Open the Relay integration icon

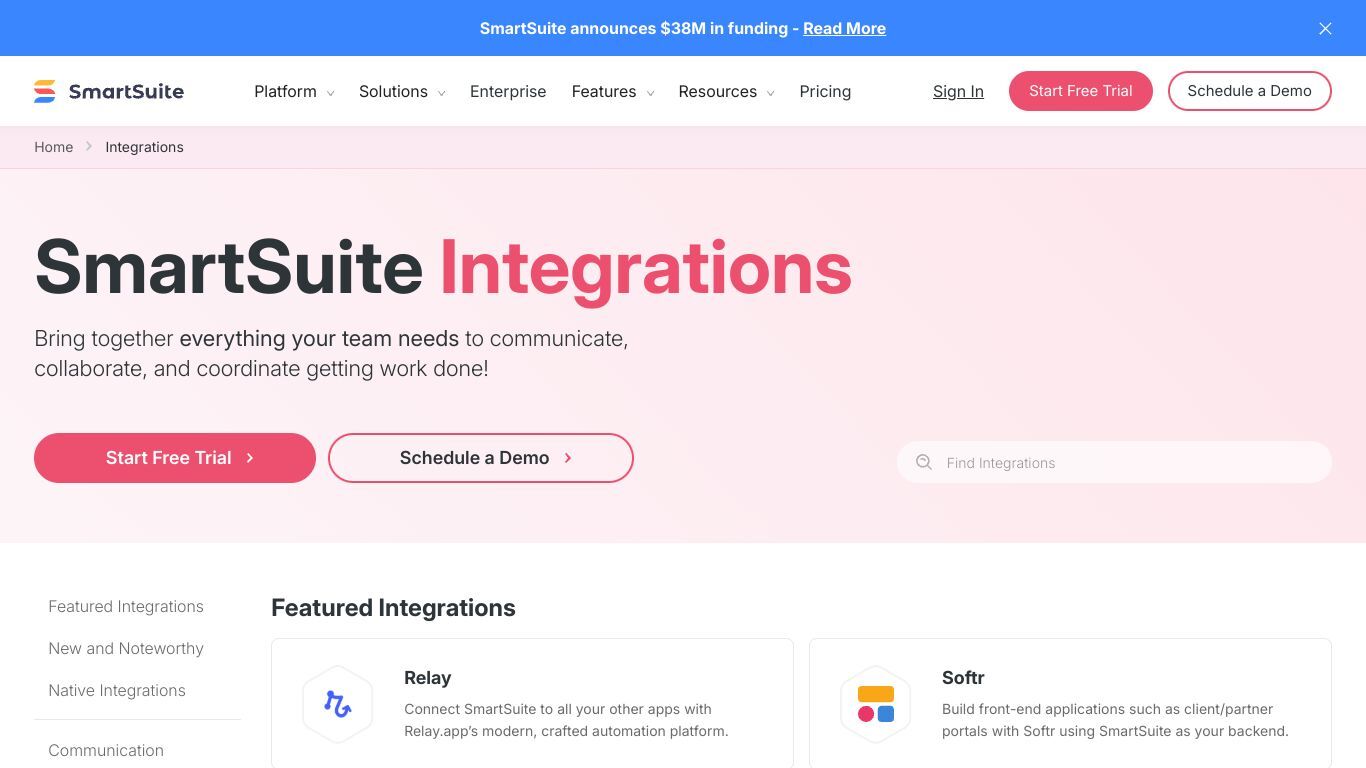tap(338, 705)
